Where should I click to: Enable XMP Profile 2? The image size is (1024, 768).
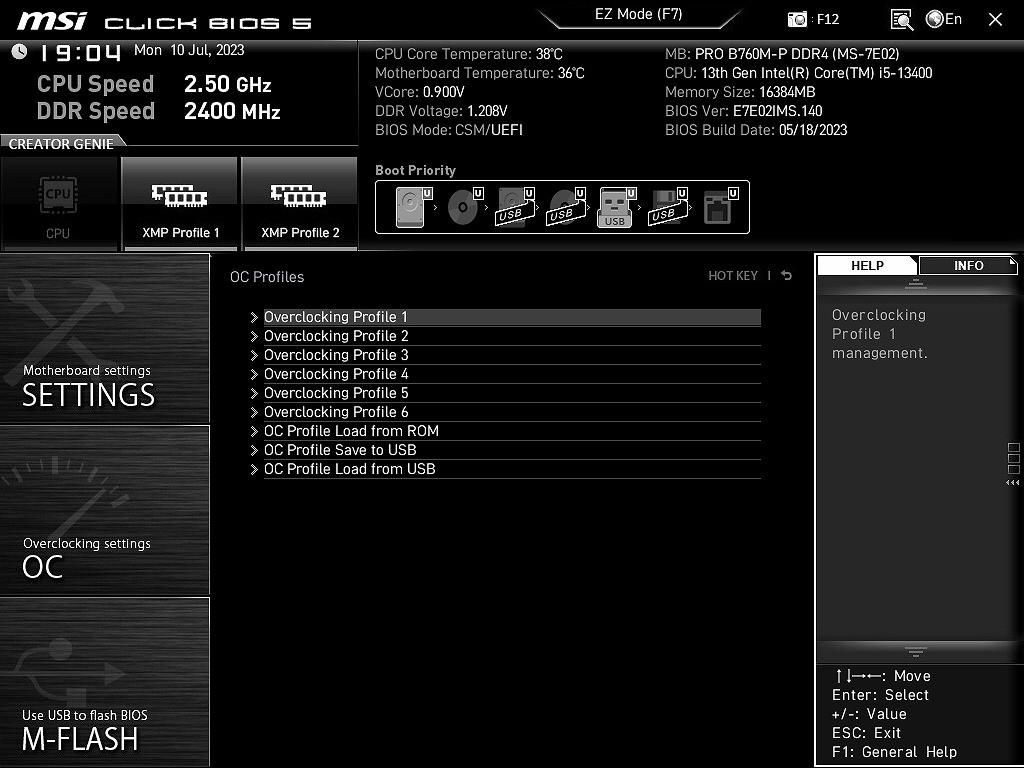pos(300,203)
